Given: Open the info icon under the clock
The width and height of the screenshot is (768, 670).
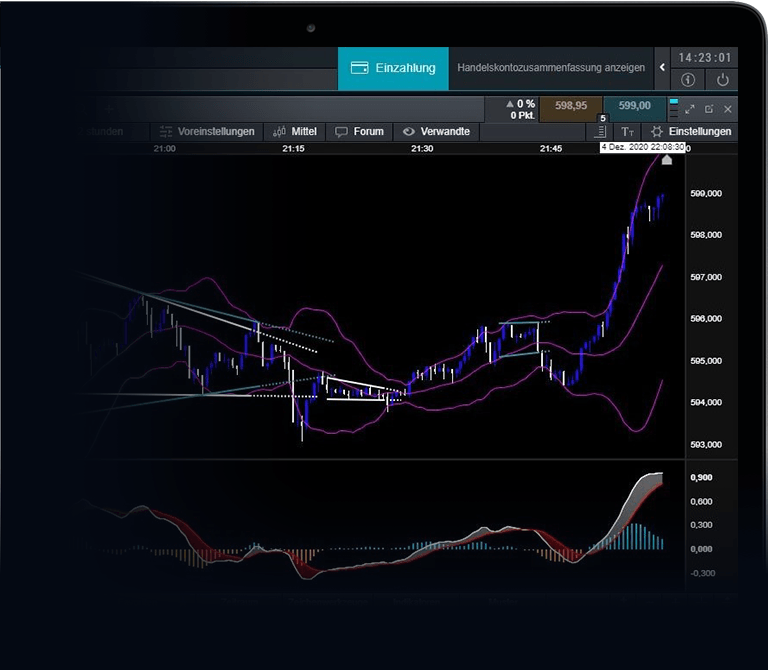Looking at the screenshot, I should [688, 80].
